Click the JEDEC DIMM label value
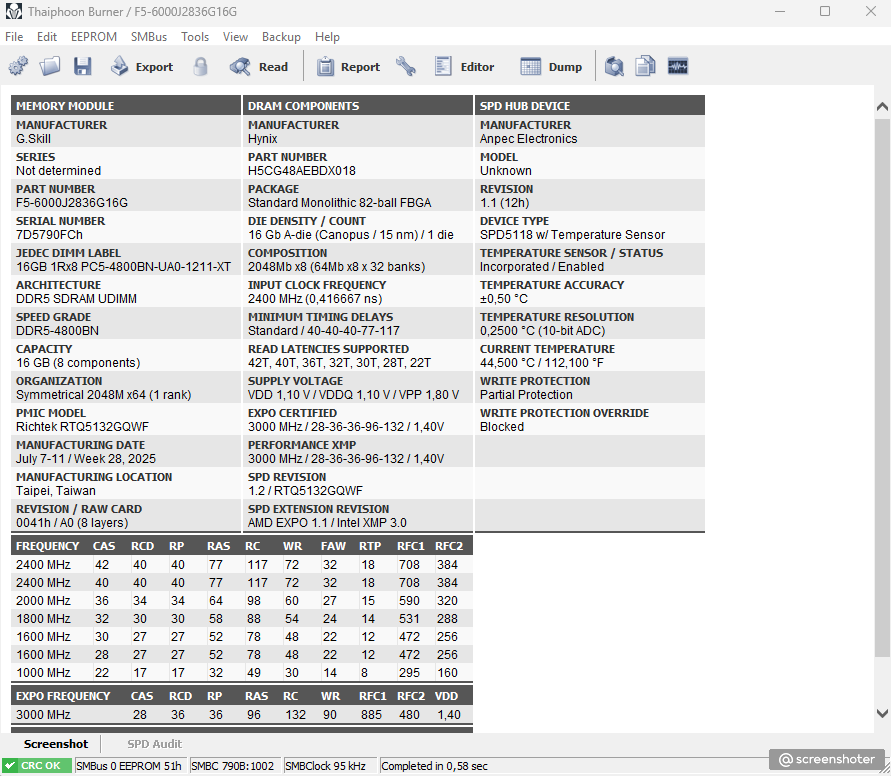The height and width of the screenshot is (776, 891). (123, 267)
